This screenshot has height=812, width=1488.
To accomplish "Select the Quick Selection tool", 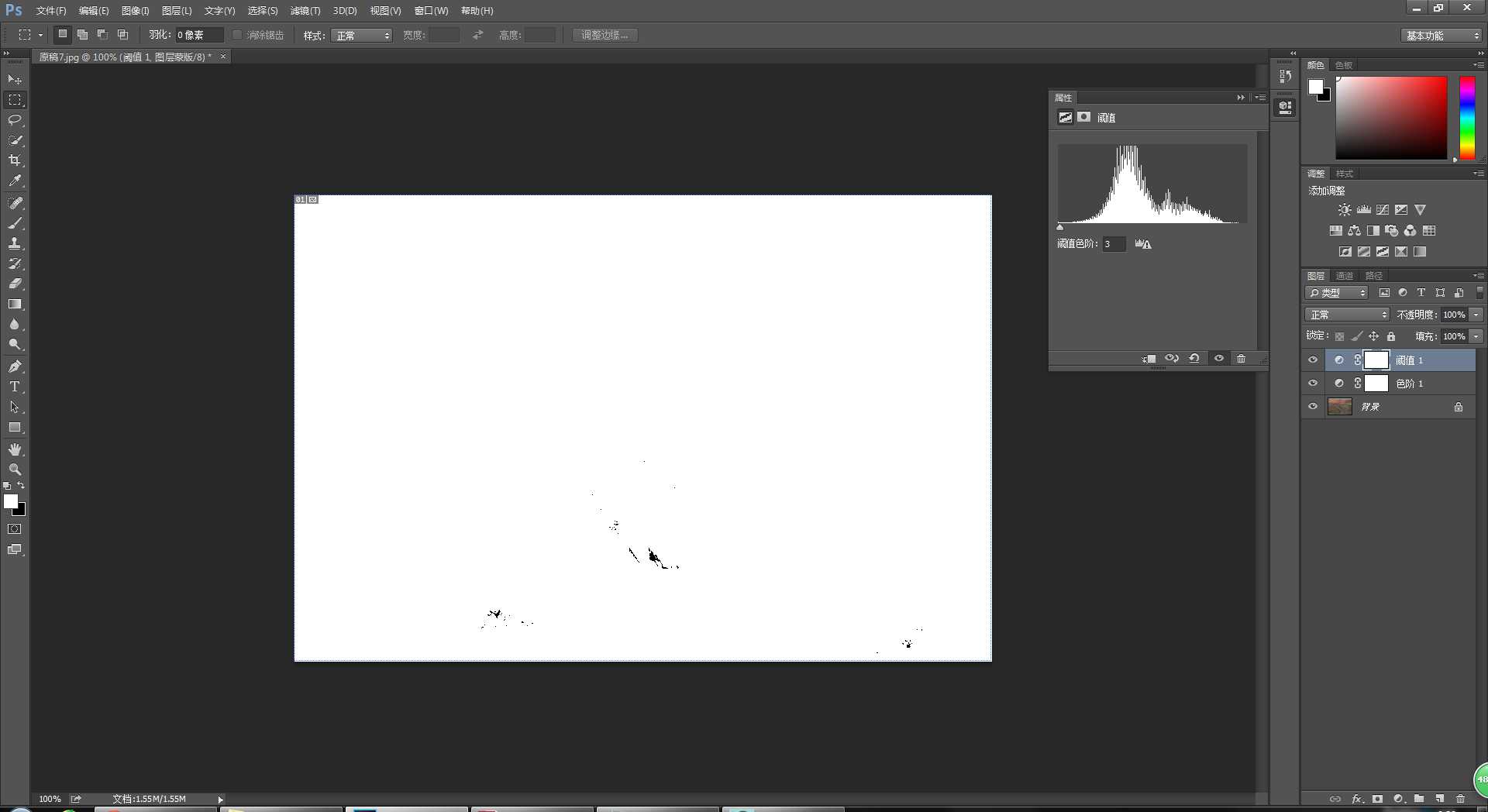I will pyautogui.click(x=15, y=140).
